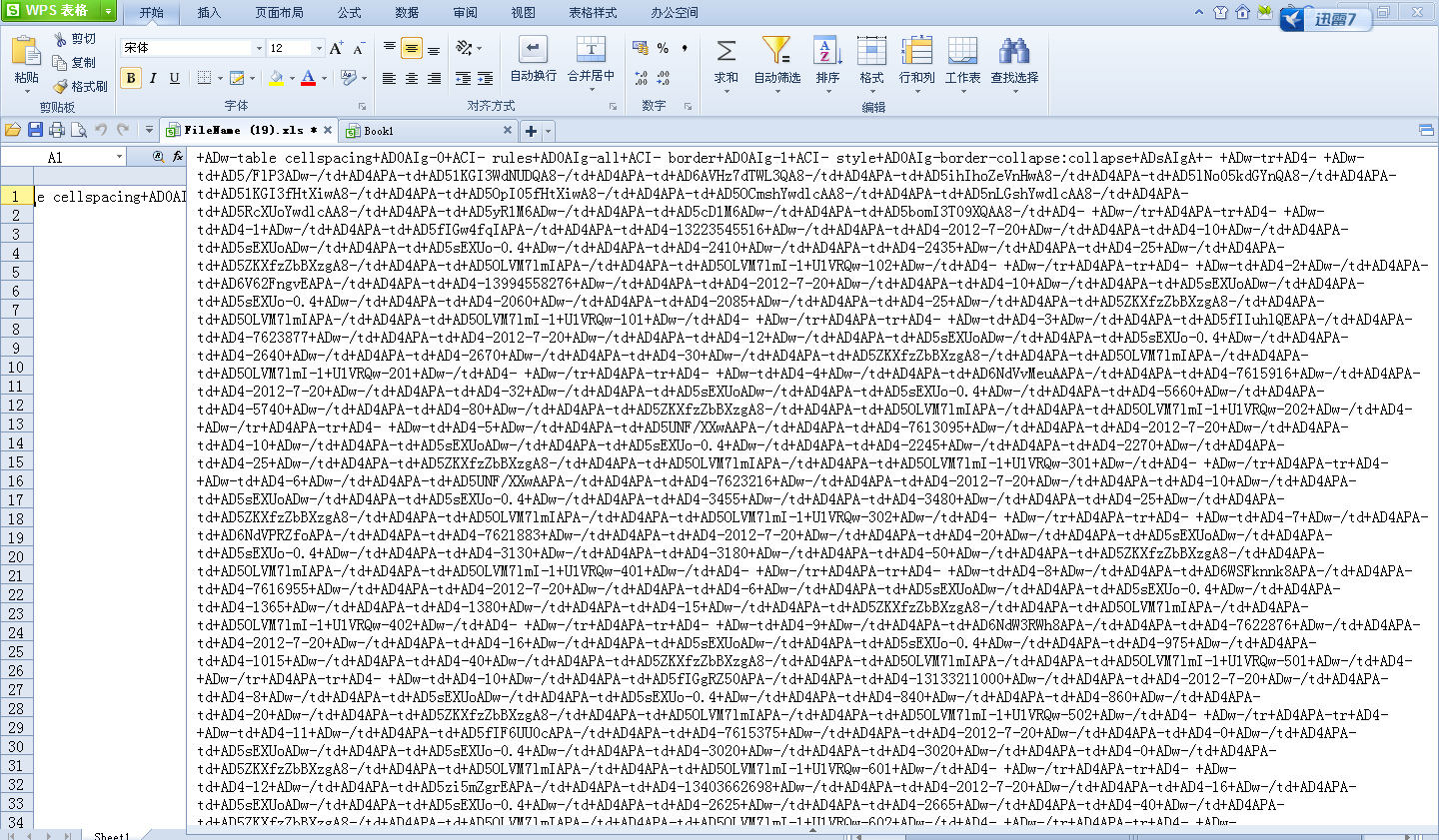The height and width of the screenshot is (840, 1439).
Task: Toggle middle vertical alignment
Action: [412, 48]
